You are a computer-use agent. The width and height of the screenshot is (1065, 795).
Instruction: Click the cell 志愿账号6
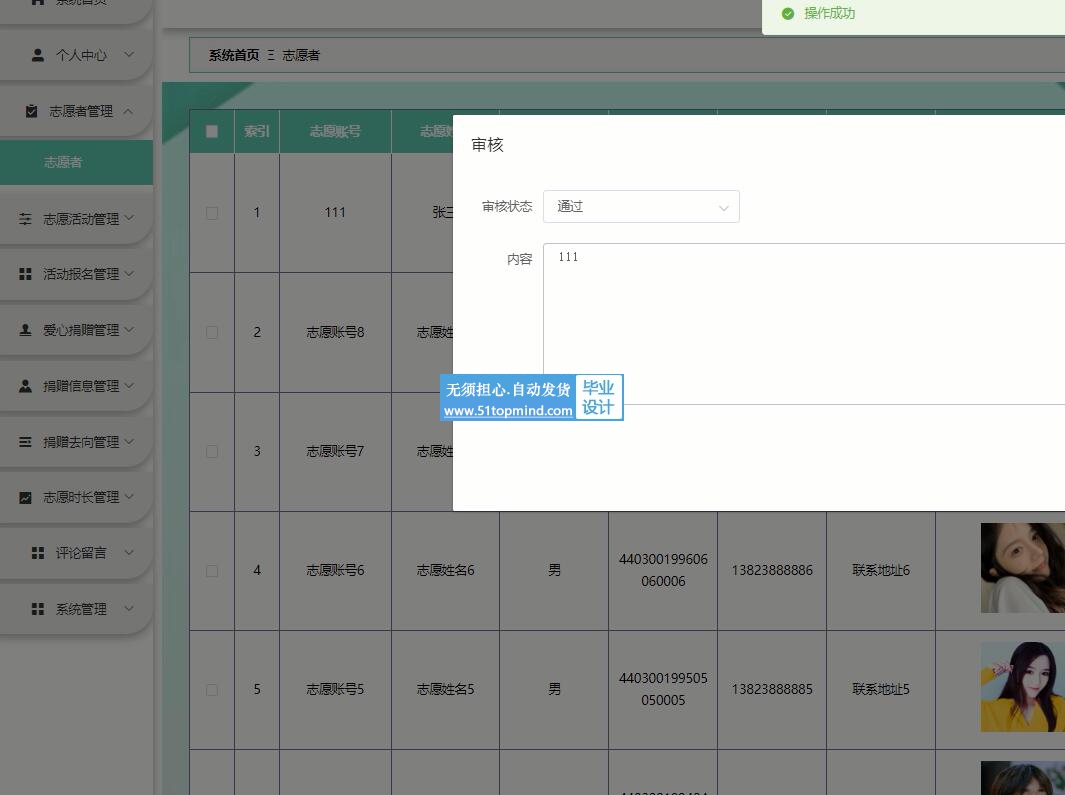point(335,571)
